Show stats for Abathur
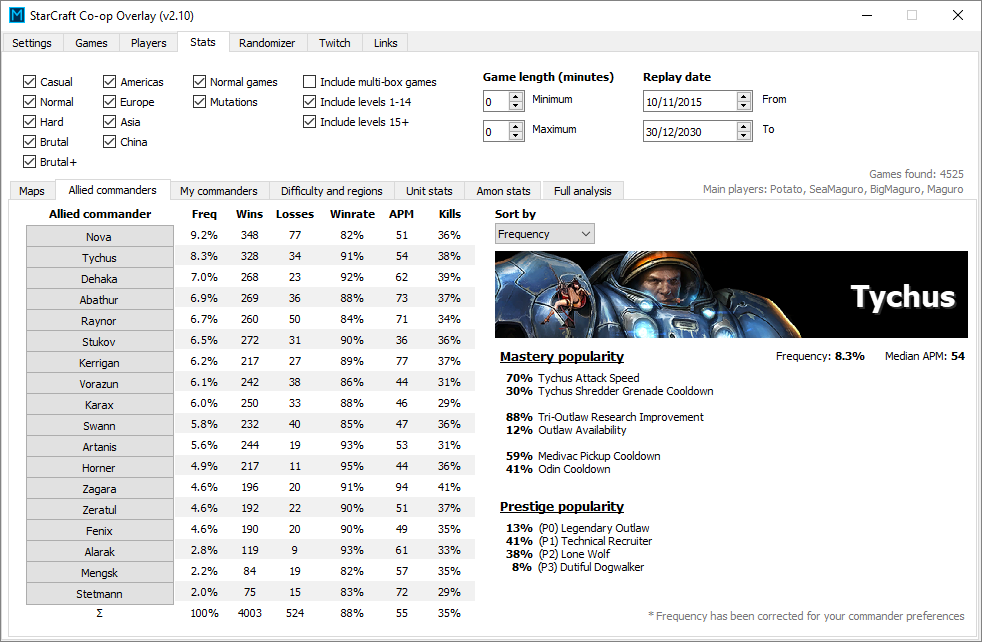The image size is (982, 642). 100,299
